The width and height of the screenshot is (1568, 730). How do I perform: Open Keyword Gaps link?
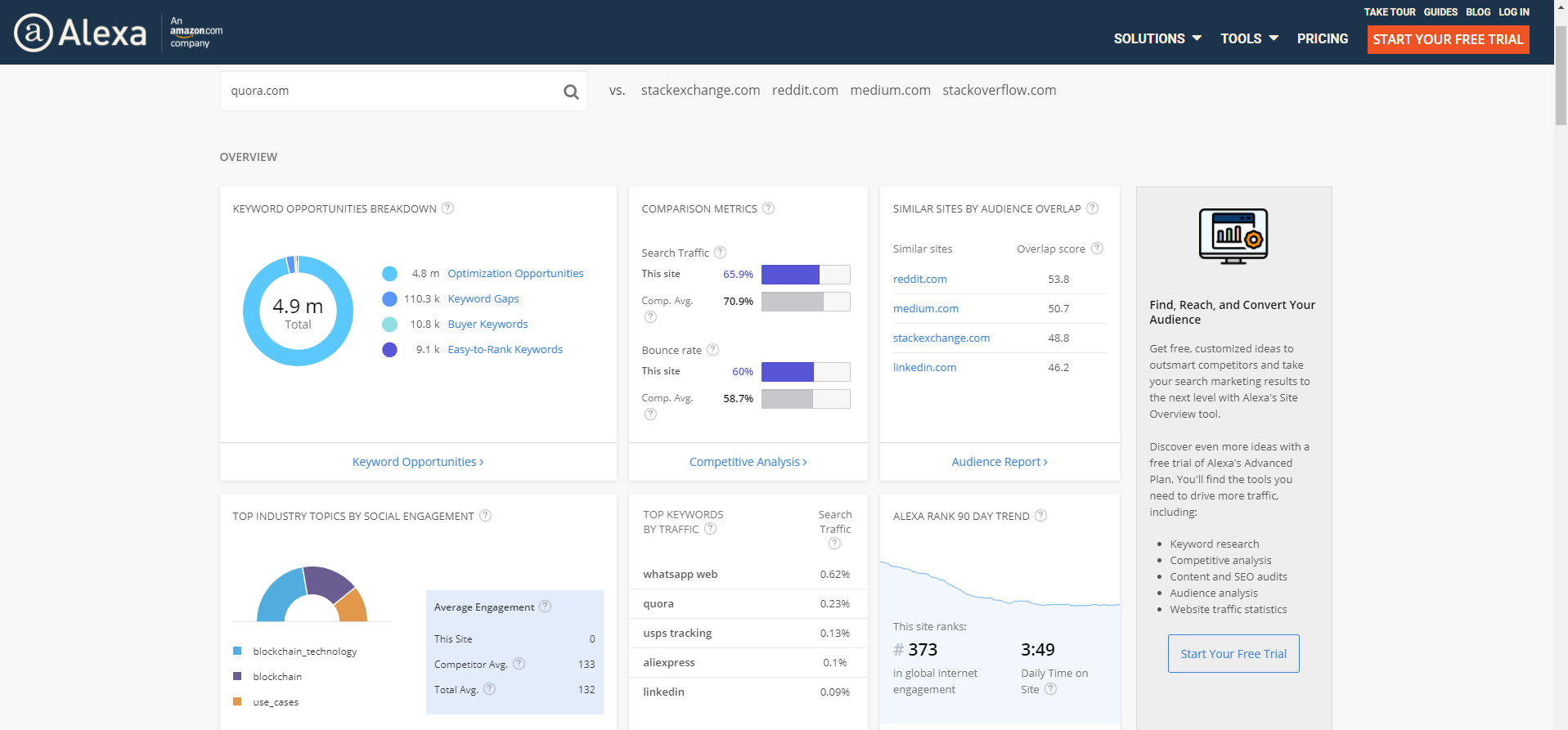point(483,299)
